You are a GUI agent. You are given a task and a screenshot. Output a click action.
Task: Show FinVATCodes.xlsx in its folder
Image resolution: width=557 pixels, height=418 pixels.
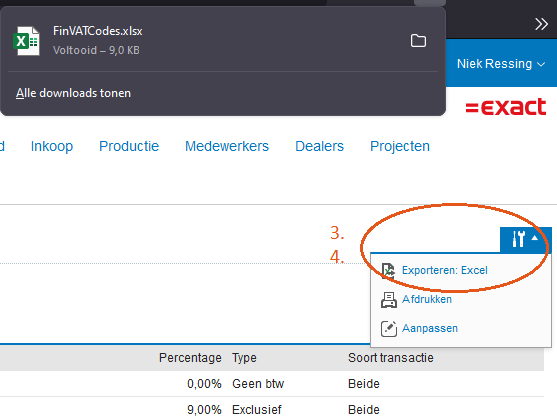click(418, 40)
